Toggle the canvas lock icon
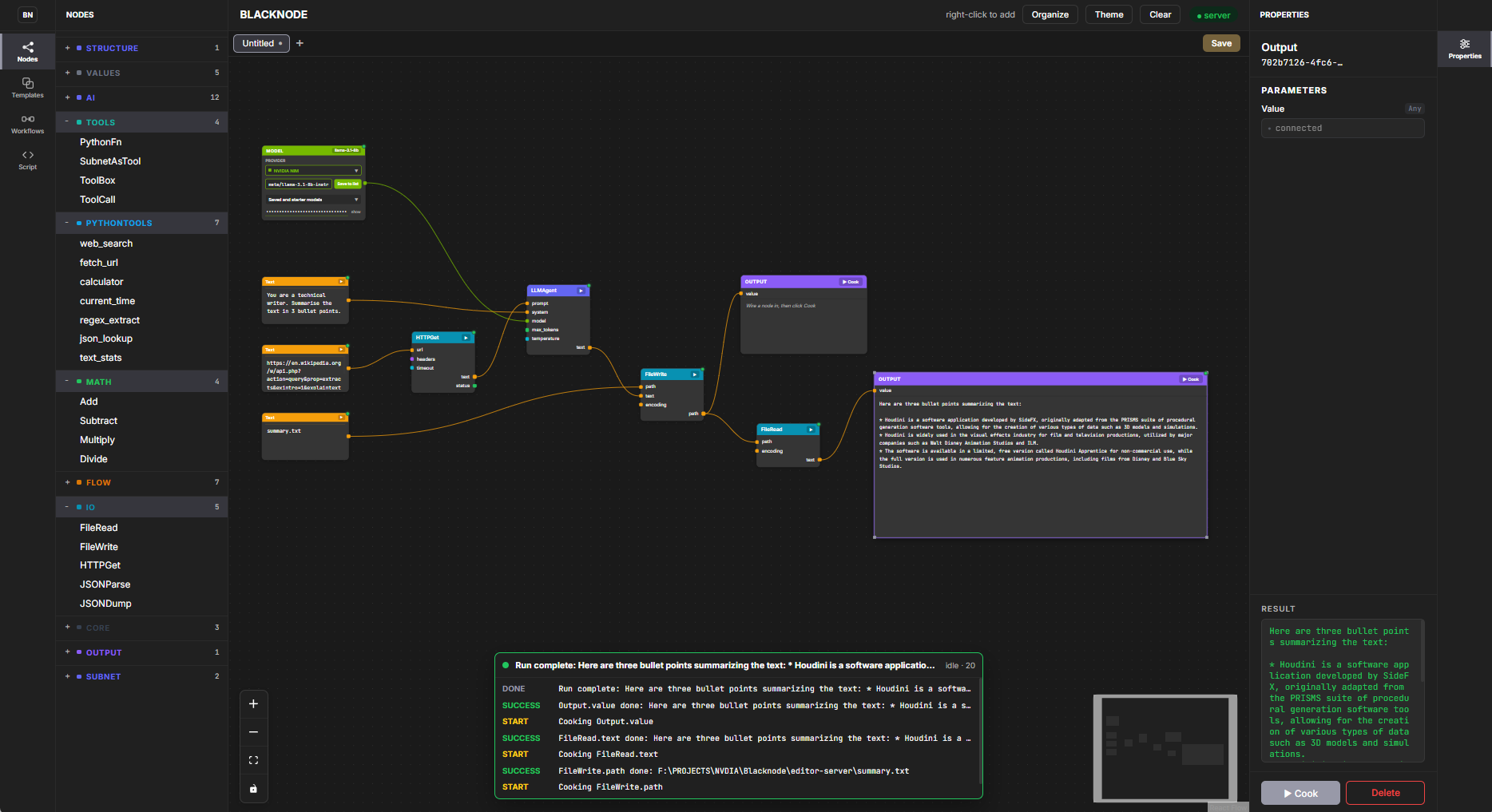The width and height of the screenshot is (1492, 812). (x=253, y=789)
